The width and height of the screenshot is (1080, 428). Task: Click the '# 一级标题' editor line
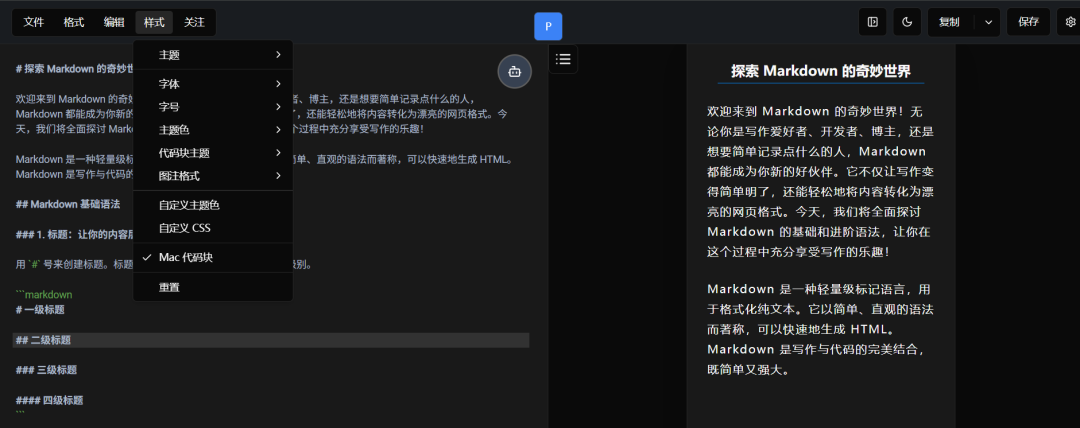40,310
